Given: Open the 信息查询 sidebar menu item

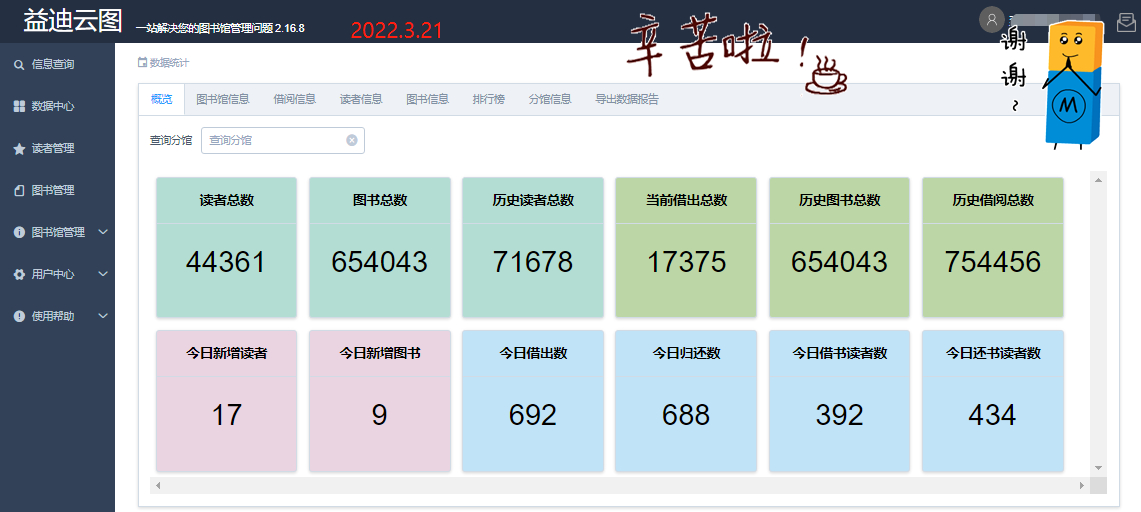Looking at the screenshot, I should coord(53,64).
